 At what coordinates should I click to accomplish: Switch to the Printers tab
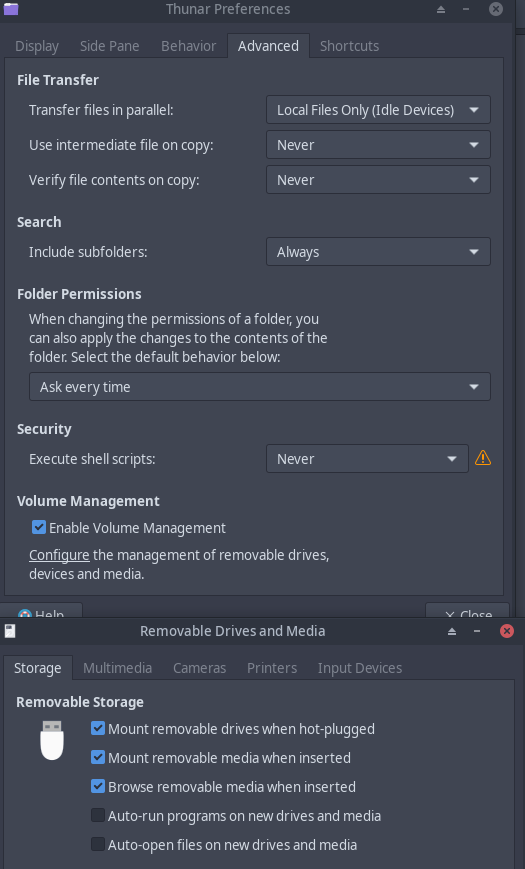click(272, 668)
